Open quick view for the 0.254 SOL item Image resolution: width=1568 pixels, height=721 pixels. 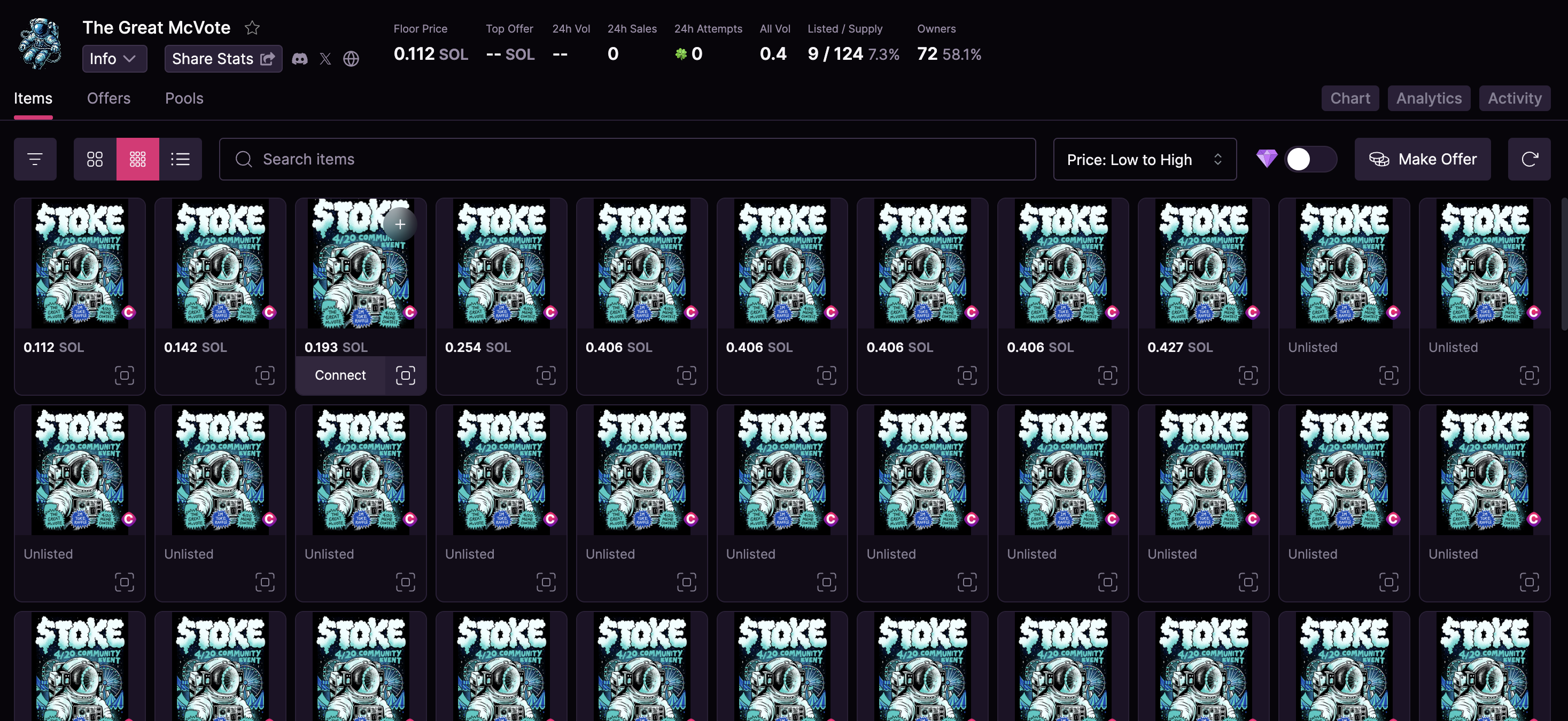click(546, 375)
